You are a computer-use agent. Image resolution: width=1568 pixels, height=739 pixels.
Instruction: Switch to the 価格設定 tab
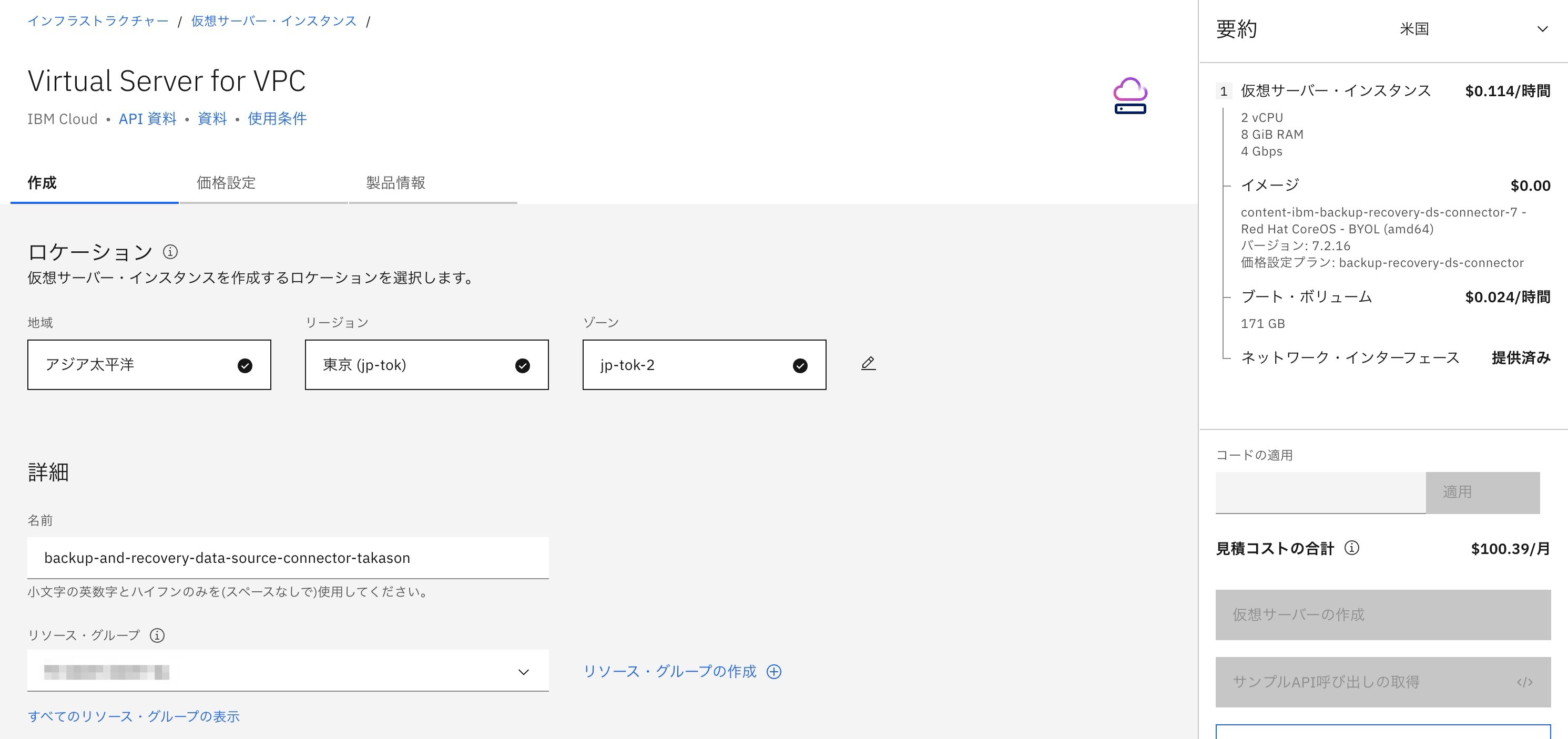click(x=227, y=183)
